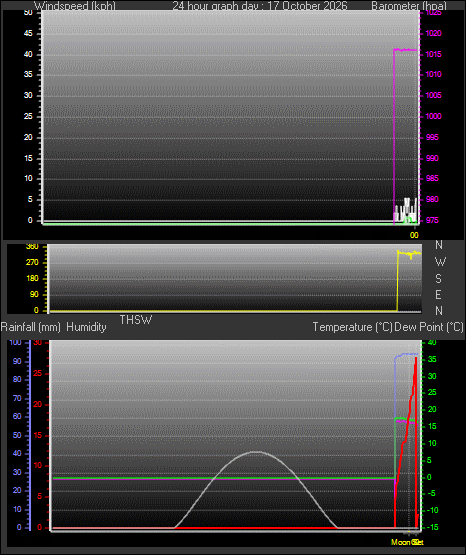Click the W compass label
Image resolution: width=466 pixels, height=555 pixels.
coord(440,262)
